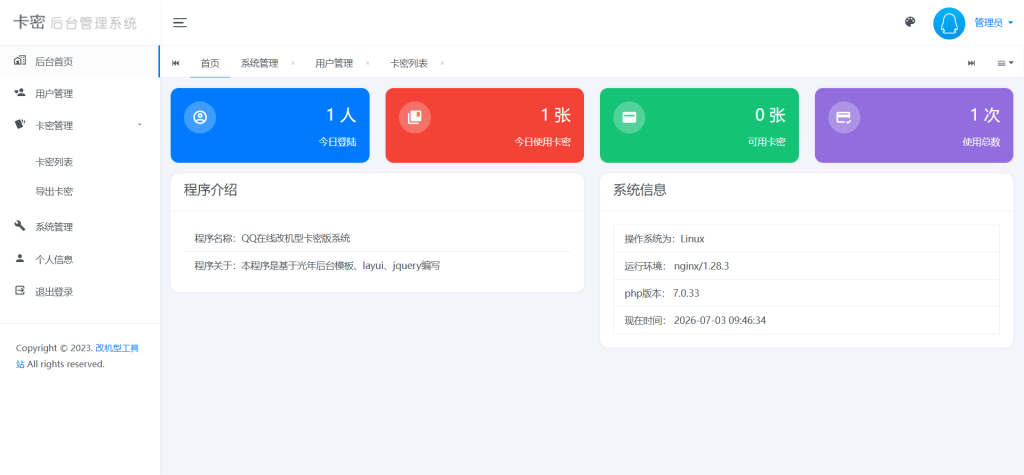Click the php版本 7.0.33 row
The height and width of the screenshot is (475, 1024).
pyautogui.click(x=806, y=293)
